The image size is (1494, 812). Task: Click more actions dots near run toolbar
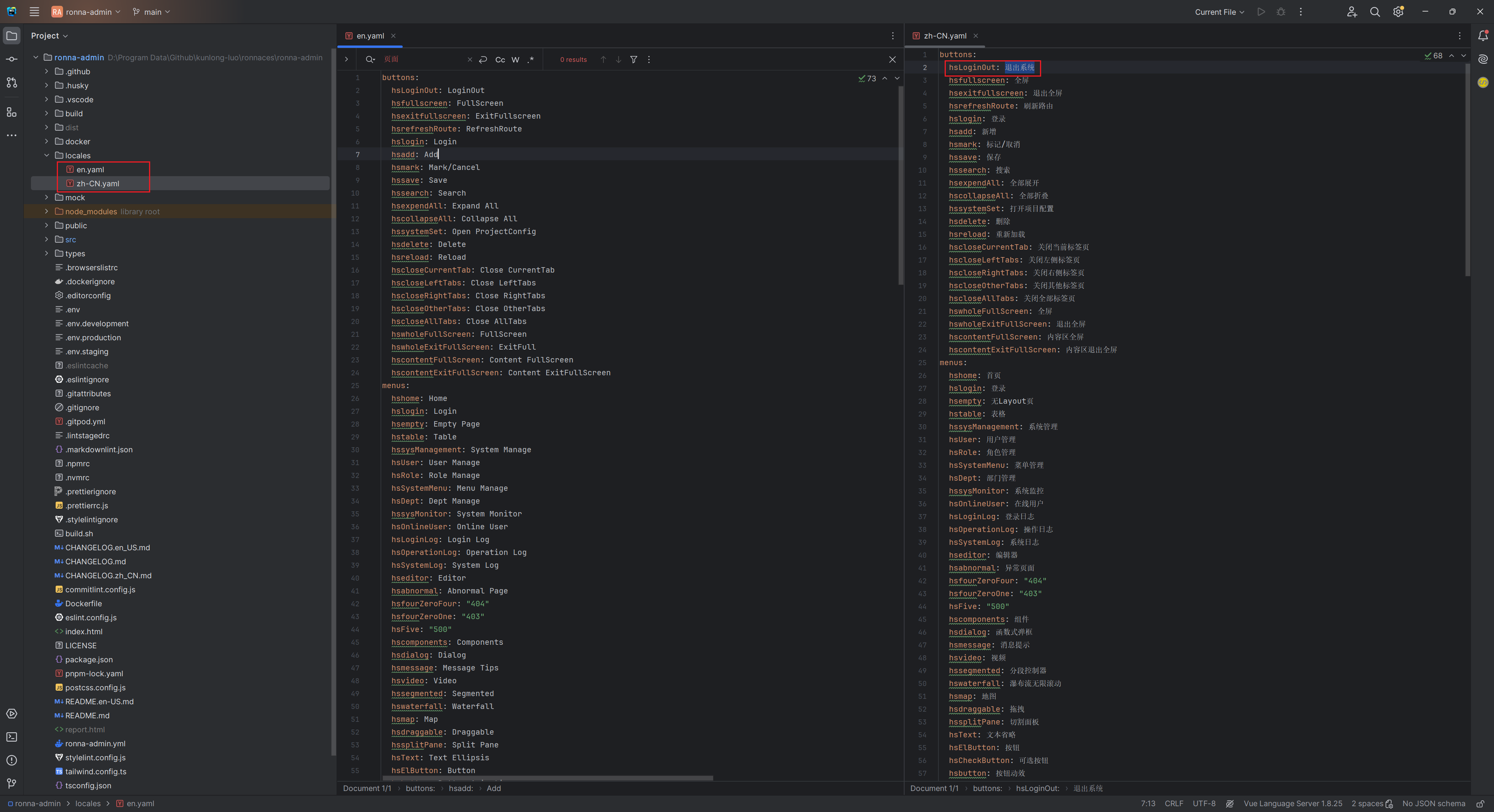pos(1300,12)
